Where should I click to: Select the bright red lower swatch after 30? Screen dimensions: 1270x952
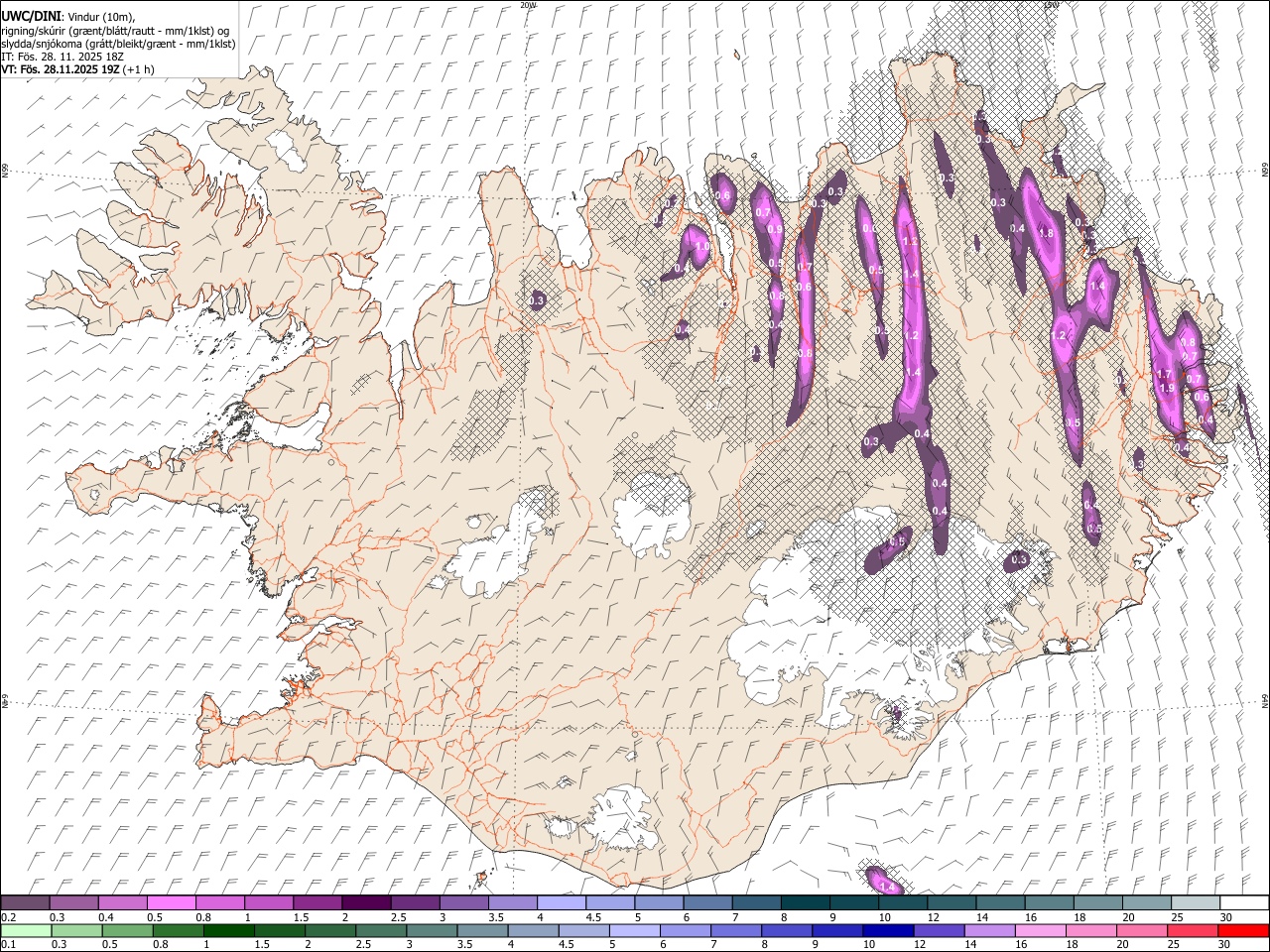point(1244,930)
